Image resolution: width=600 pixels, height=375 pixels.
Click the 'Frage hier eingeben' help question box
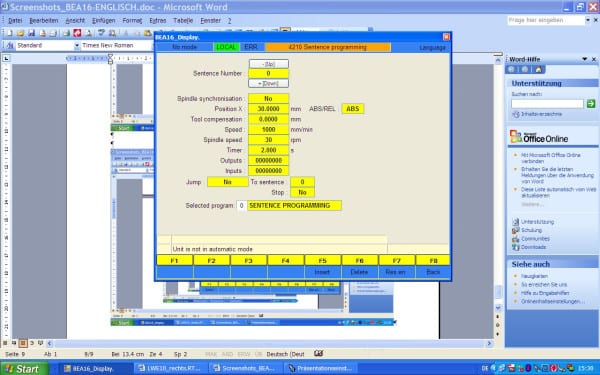(546, 20)
